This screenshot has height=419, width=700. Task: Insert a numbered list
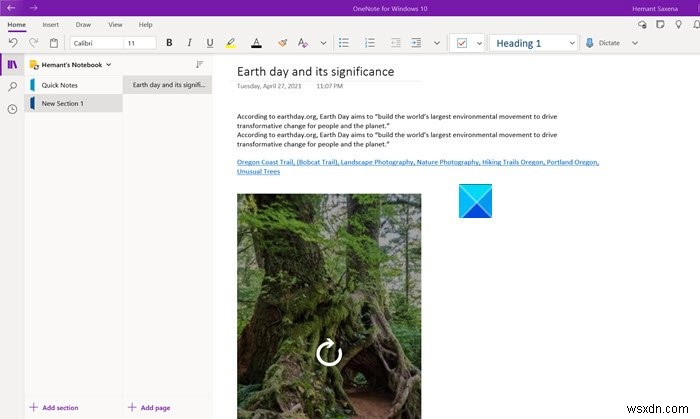click(x=370, y=43)
